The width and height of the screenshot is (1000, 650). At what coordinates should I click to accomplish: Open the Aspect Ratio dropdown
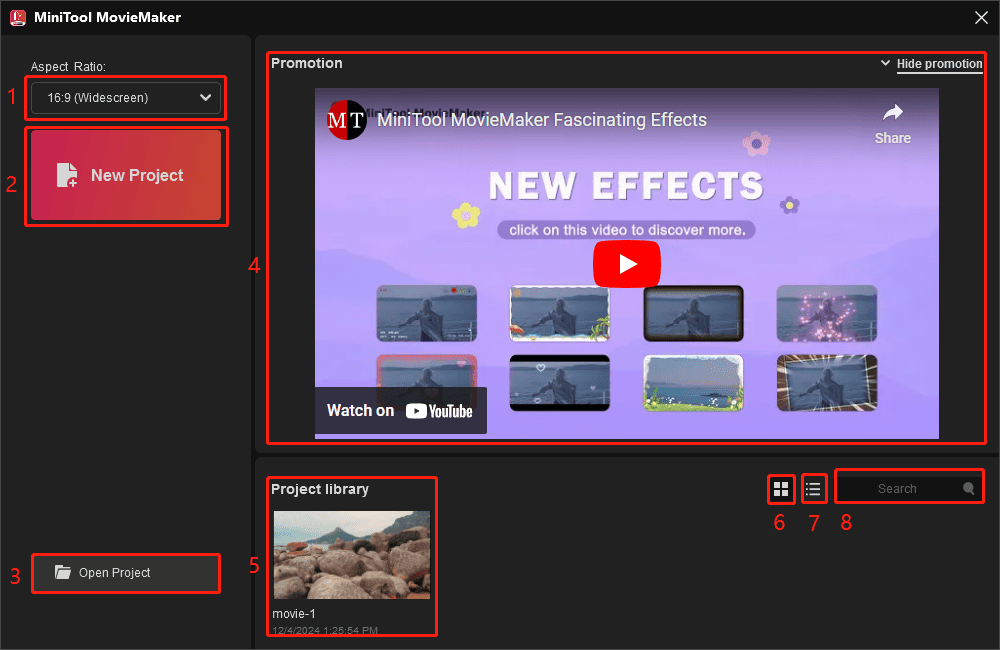click(x=126, y=98)
